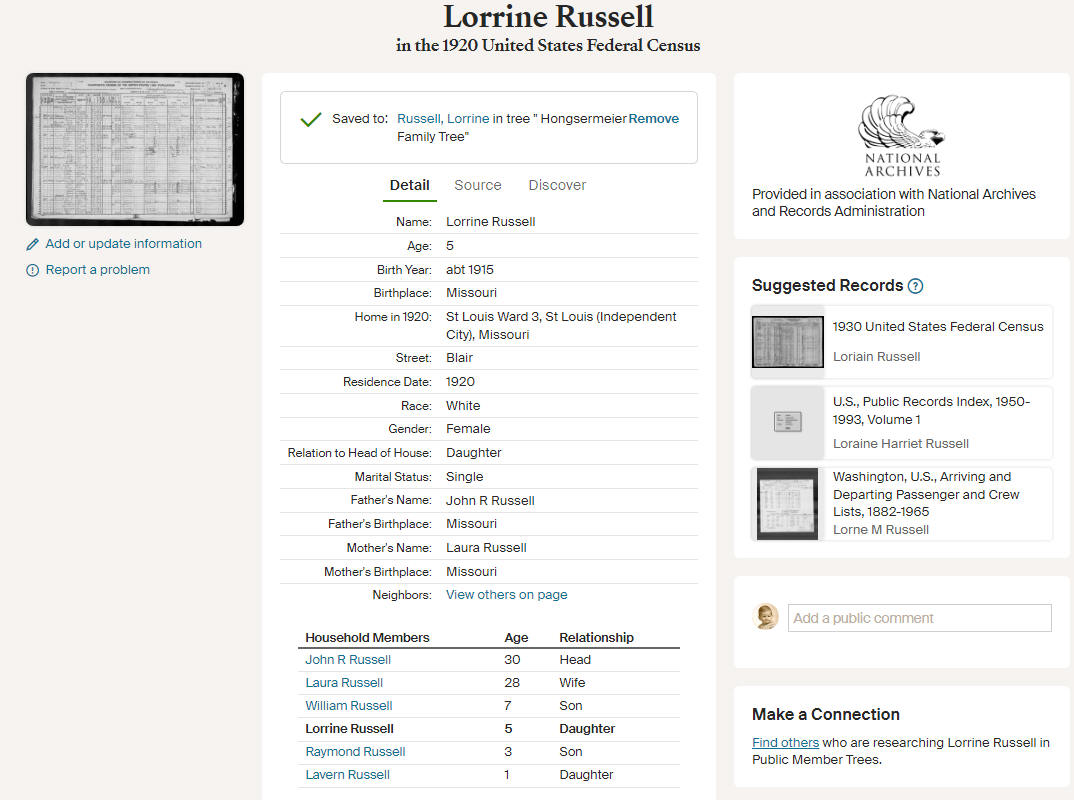Screen dimensions: 1074x800
Task: Click the Marital Status value Single
Action: pos(464,477)
